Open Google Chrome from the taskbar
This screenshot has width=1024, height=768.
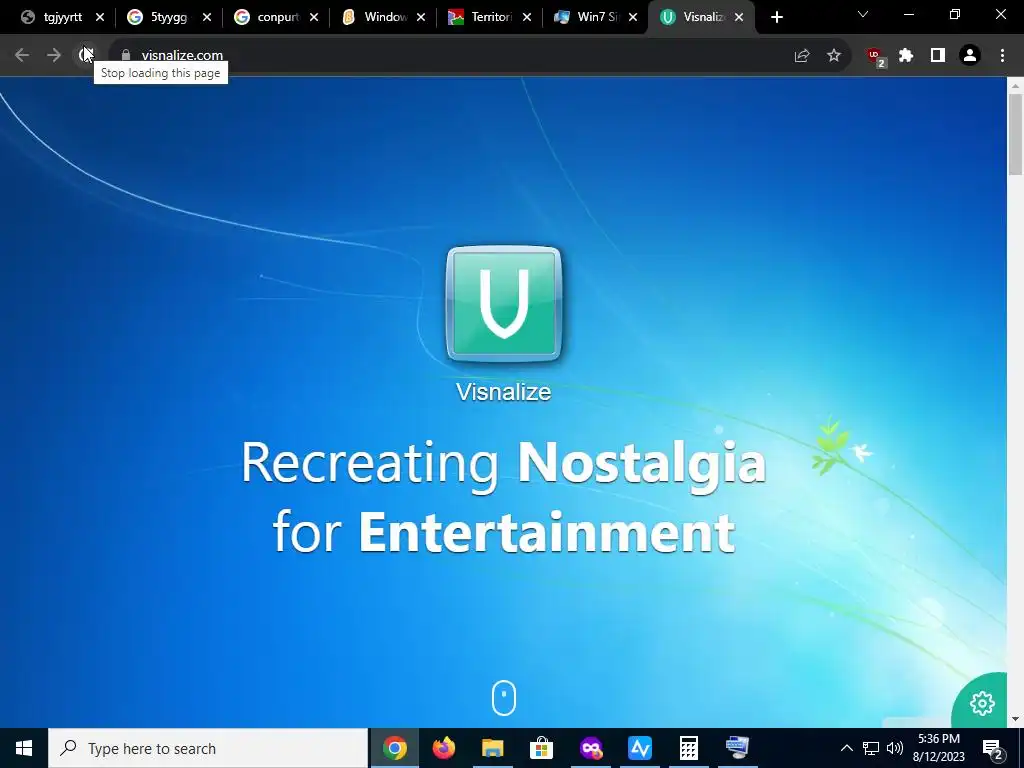coord(394,748)
